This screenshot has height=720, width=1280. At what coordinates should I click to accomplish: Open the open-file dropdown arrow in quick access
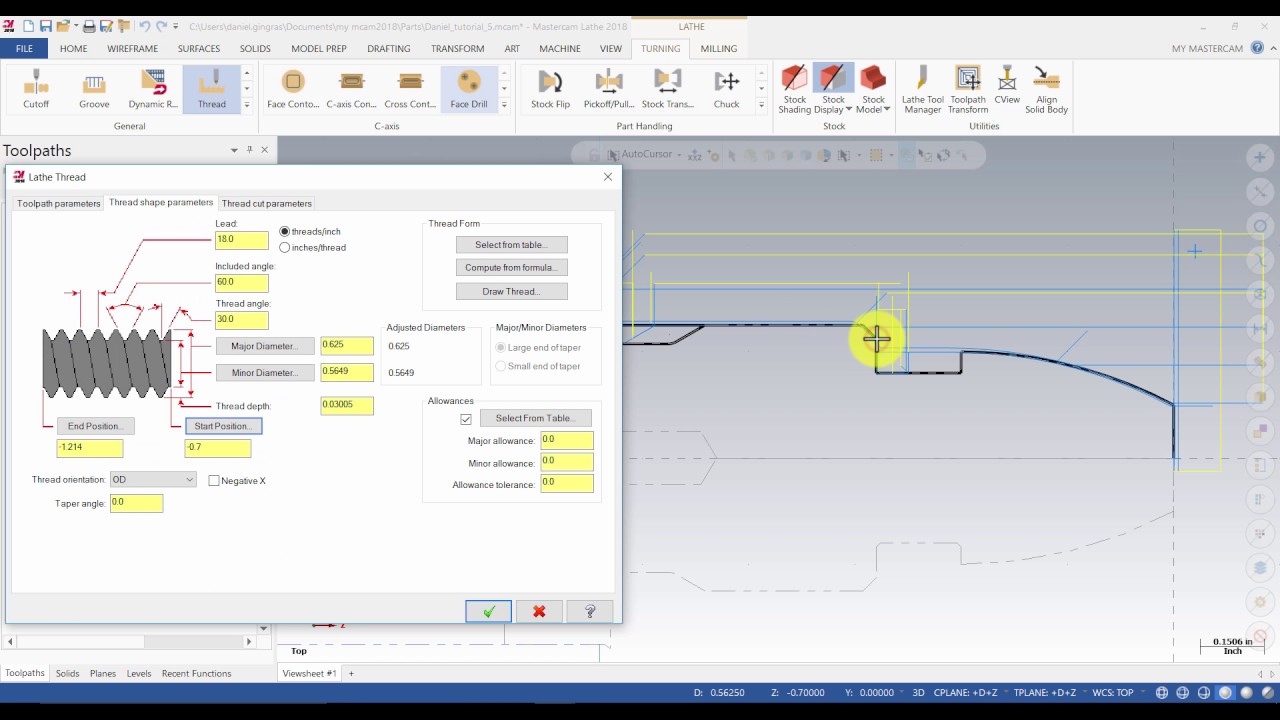[76, 26]
